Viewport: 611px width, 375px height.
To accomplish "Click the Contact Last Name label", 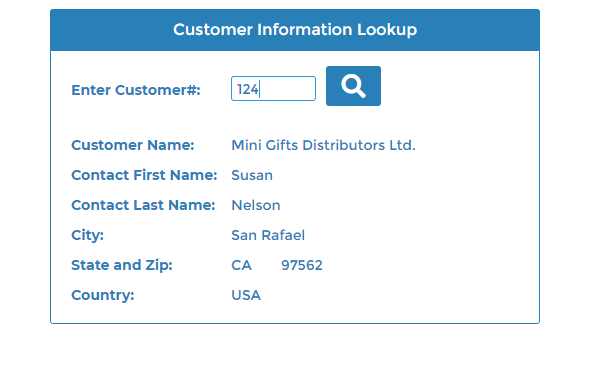I will coord(143,205).
